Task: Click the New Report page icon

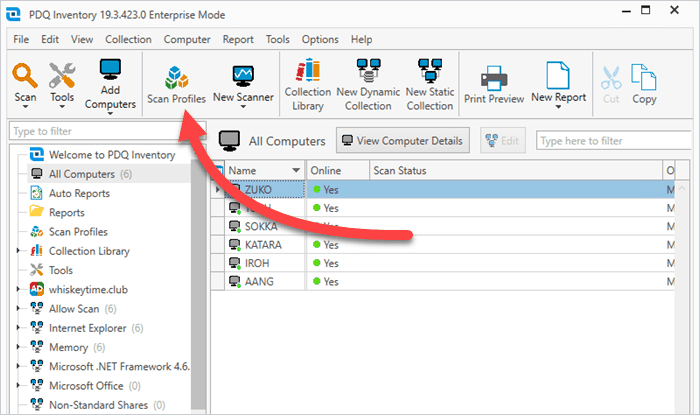Action: pyautogui.click(x=558, y=76)
